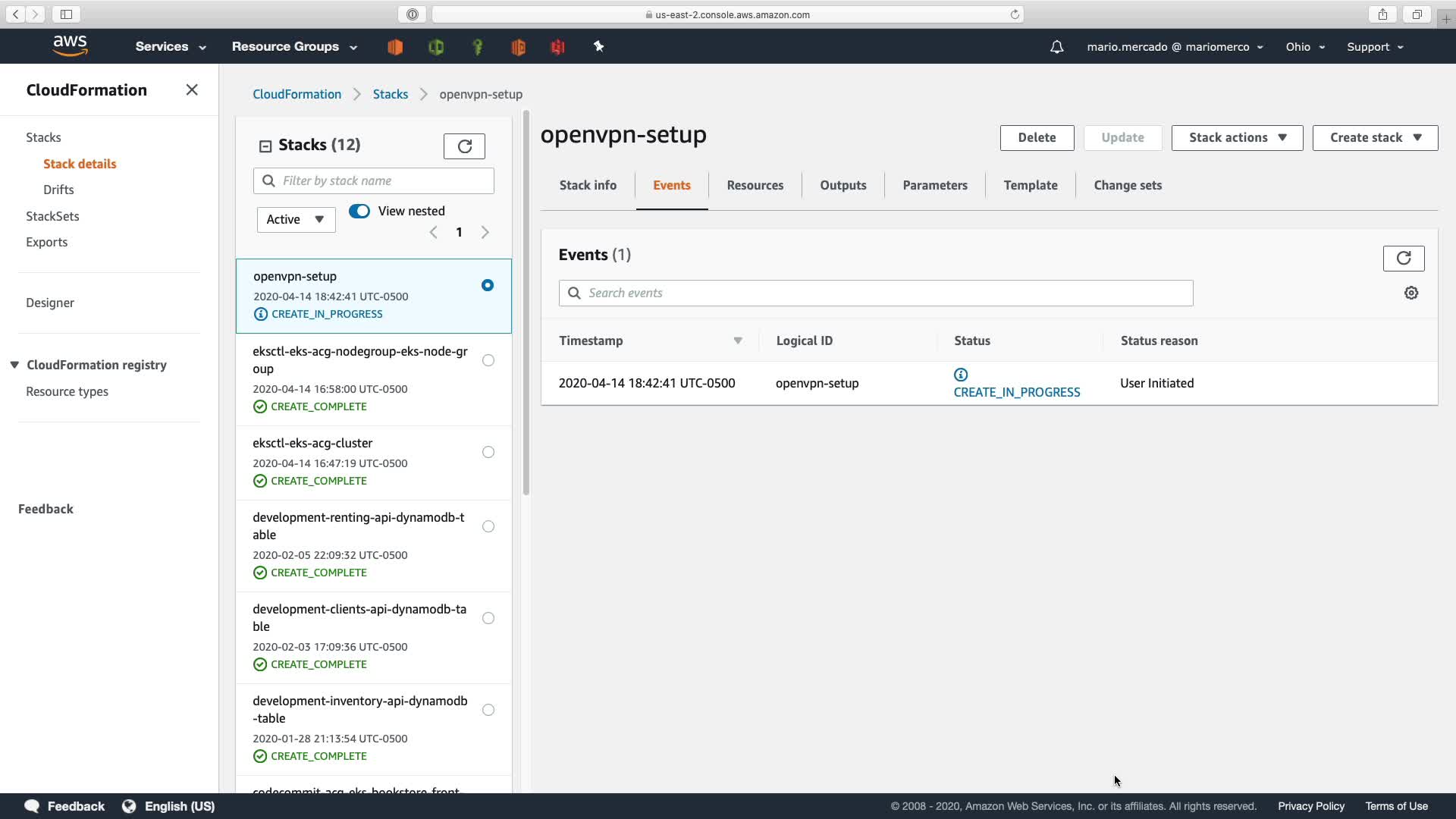Click the Search events field
Screen dimensions: 1456x819
tap(876, 293)
